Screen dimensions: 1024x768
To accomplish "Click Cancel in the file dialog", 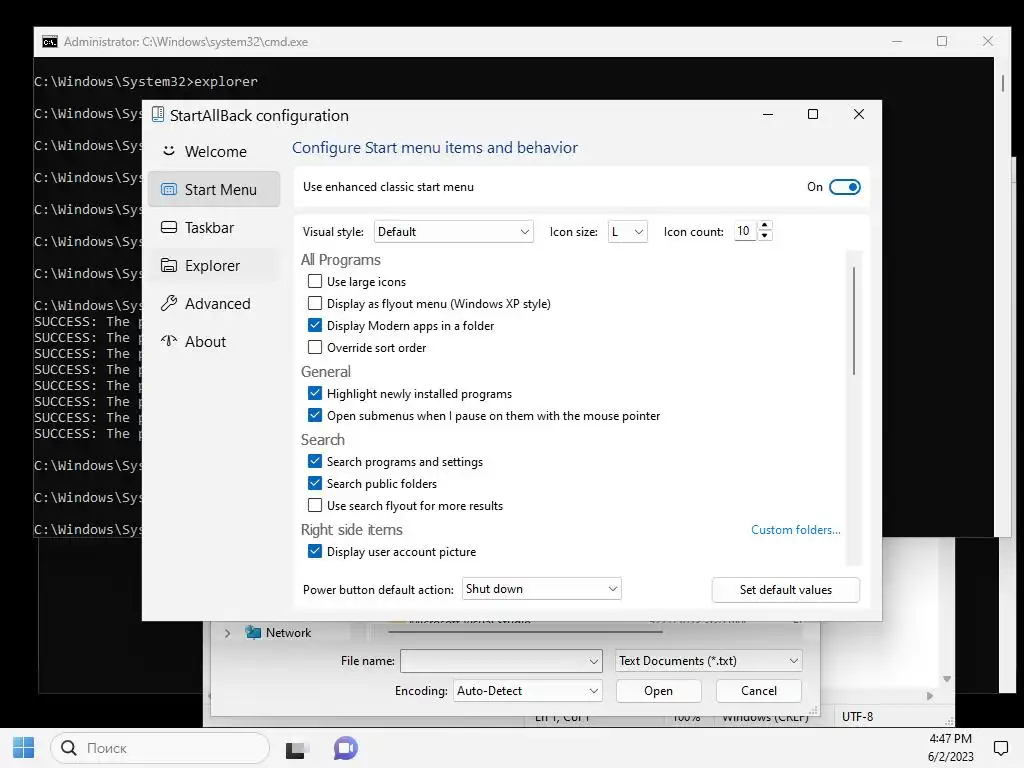I will click(759, 690).
